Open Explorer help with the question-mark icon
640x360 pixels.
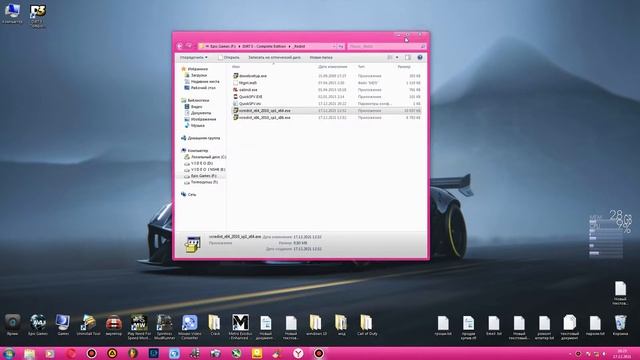[420, 58]
